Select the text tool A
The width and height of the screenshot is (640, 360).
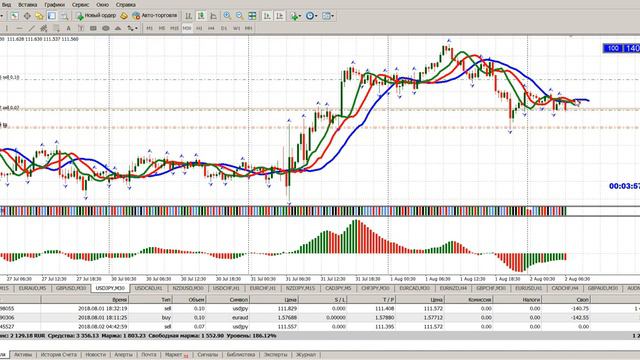point(69,28)
